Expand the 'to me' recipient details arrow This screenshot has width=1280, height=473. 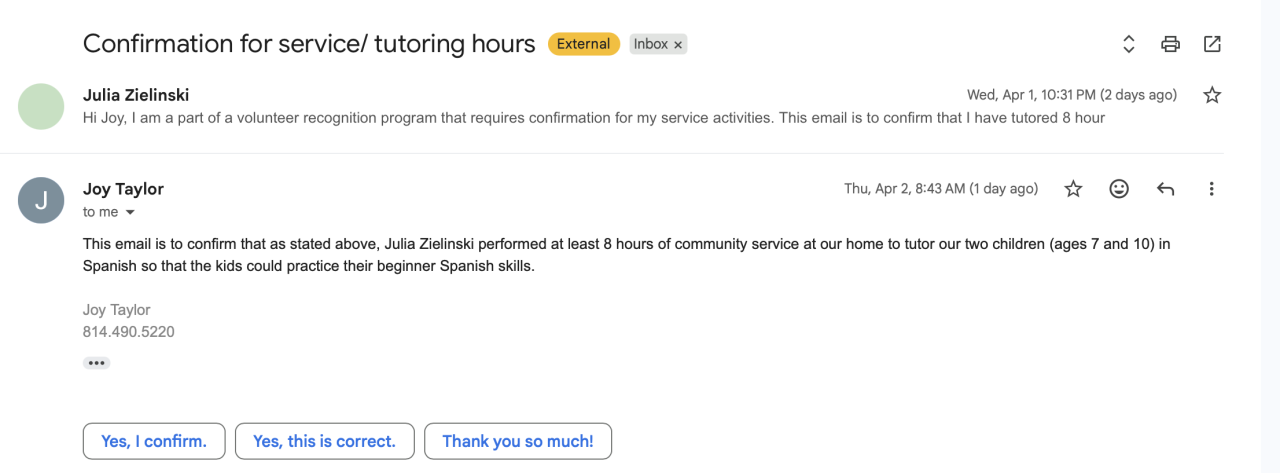click(x=129, y=213)
